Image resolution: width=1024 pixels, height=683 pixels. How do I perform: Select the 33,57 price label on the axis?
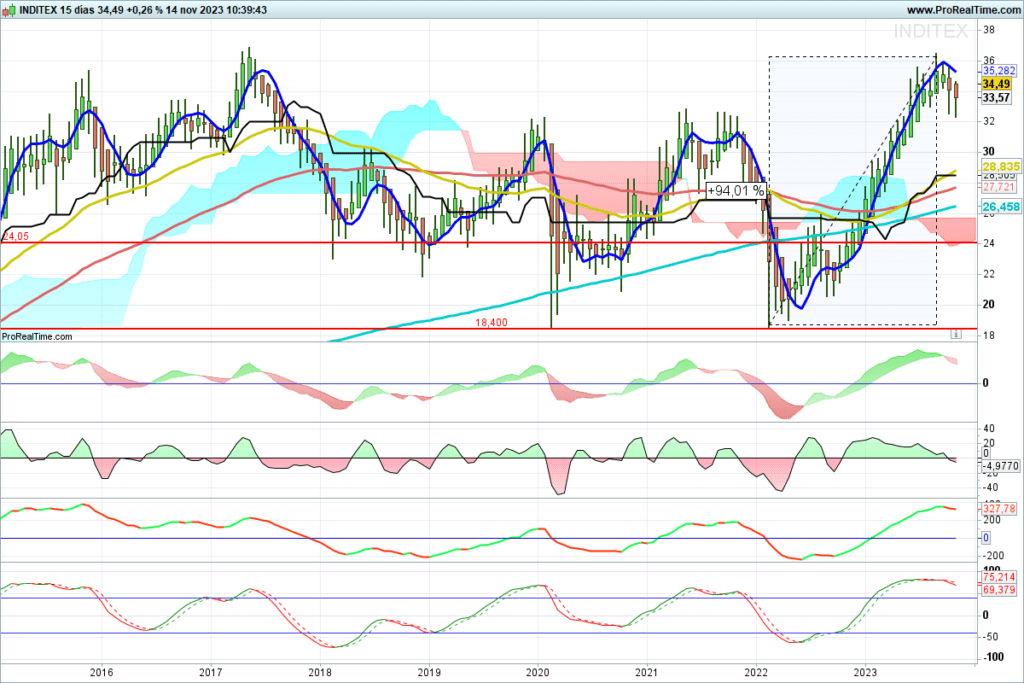[997, 97]
